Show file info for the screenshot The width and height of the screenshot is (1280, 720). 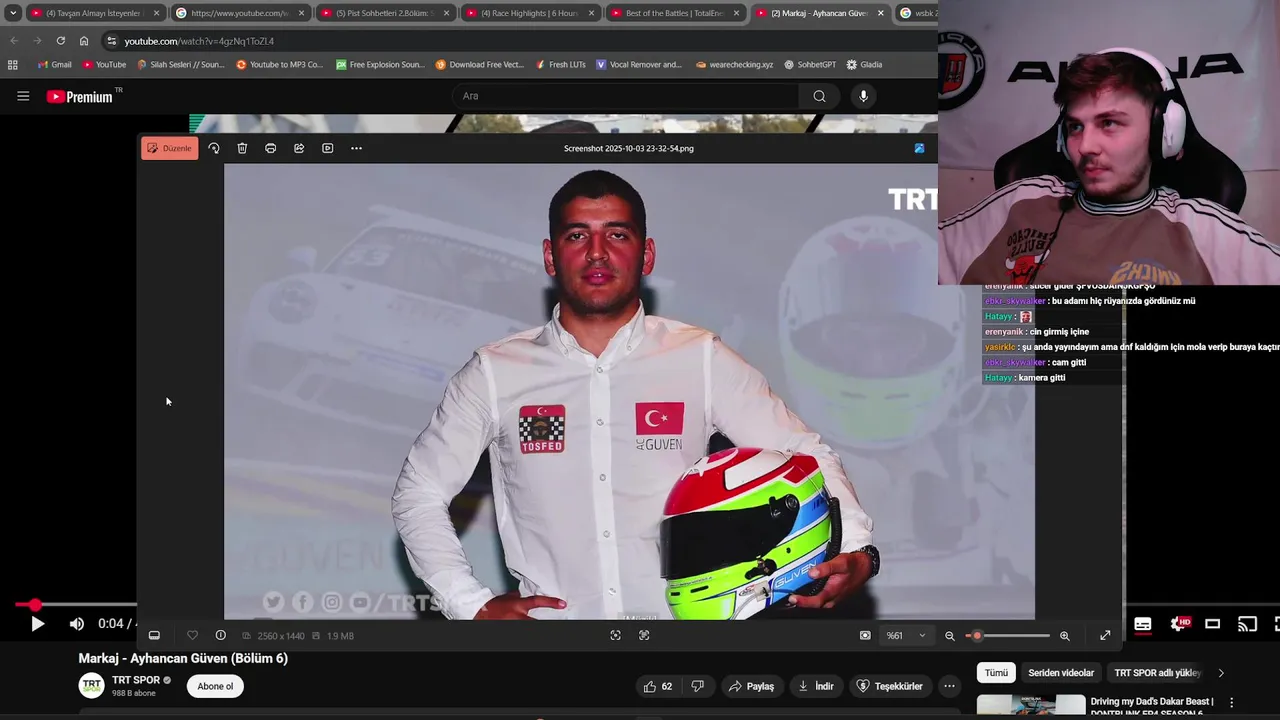[221, 635]
